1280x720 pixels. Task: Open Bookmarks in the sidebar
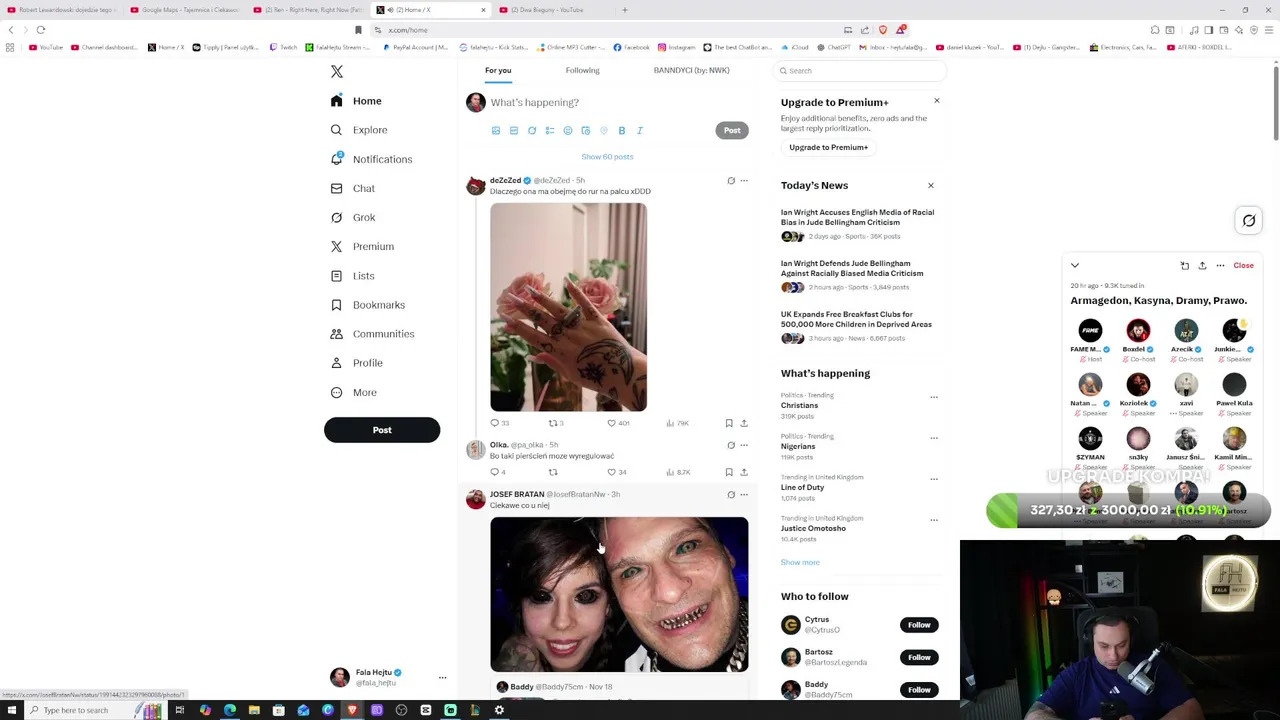(368, 305)
